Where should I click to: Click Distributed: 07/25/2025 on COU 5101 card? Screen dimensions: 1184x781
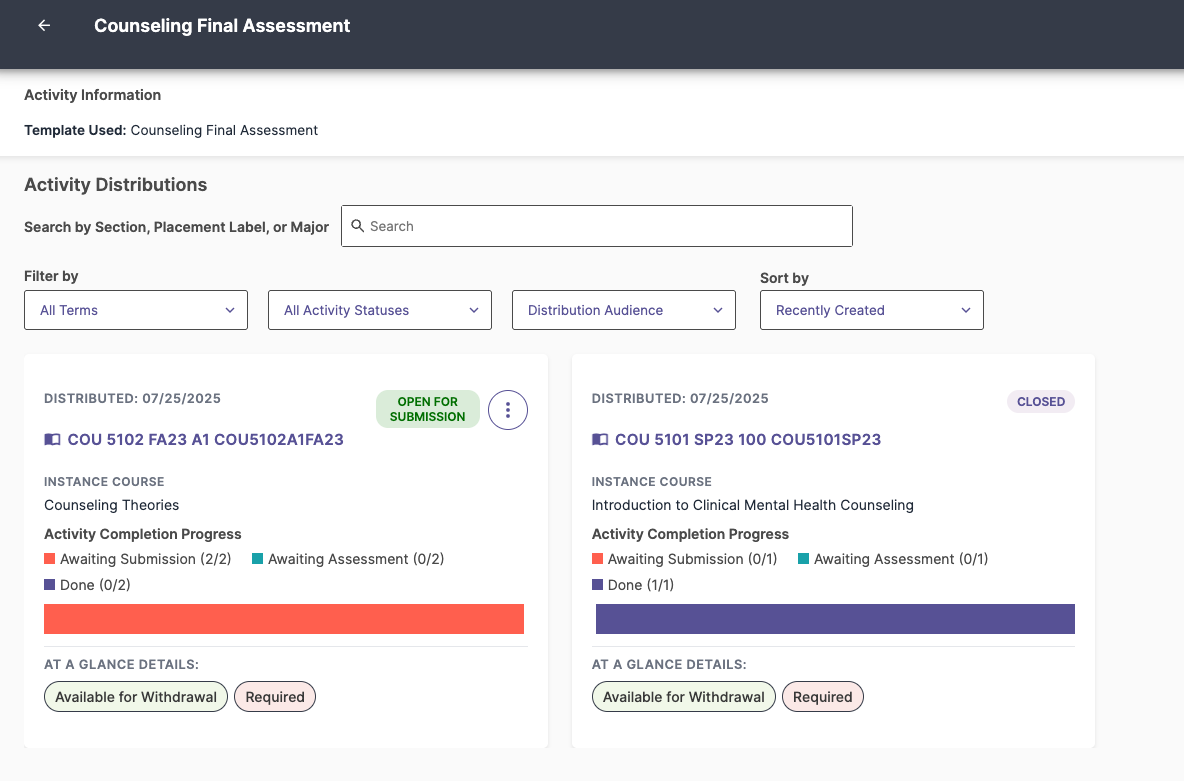click(x=680, y=399)
